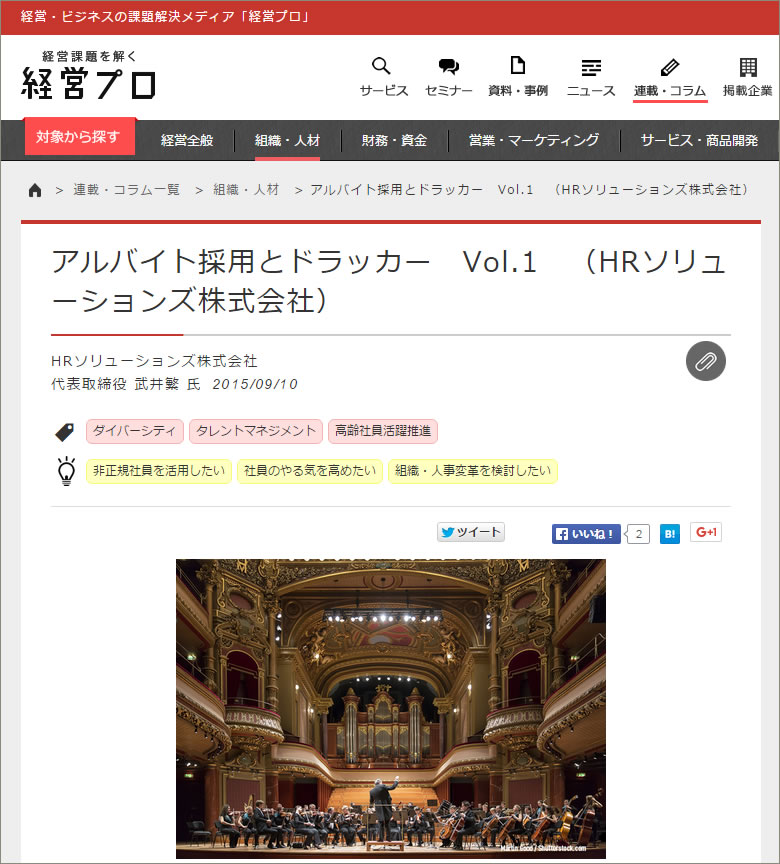
Task: Open the 資料・事例 menu label
Action: click(x=518, y=91)
